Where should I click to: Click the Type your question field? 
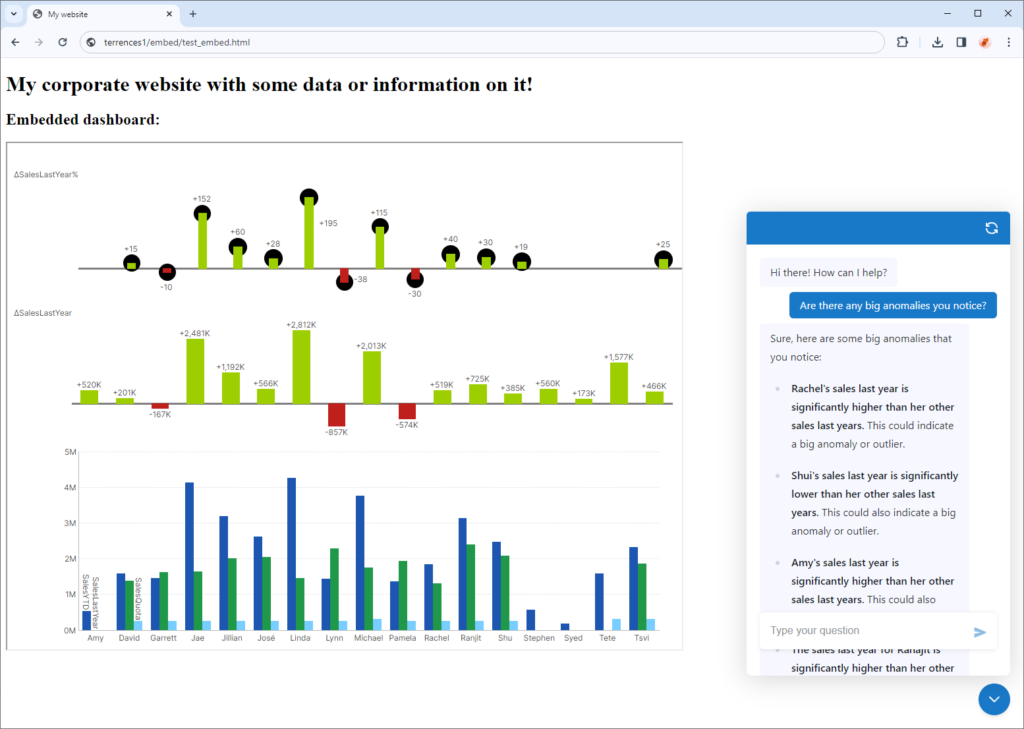click(865, 630)
